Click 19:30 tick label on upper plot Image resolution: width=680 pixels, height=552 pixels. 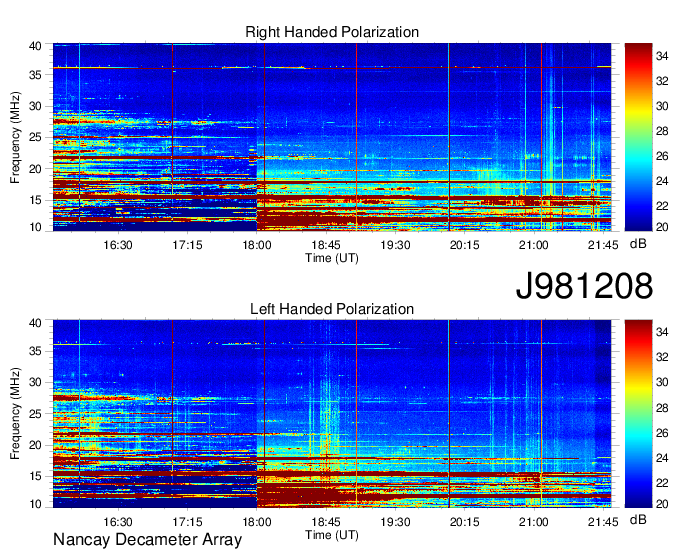point(395,245)
